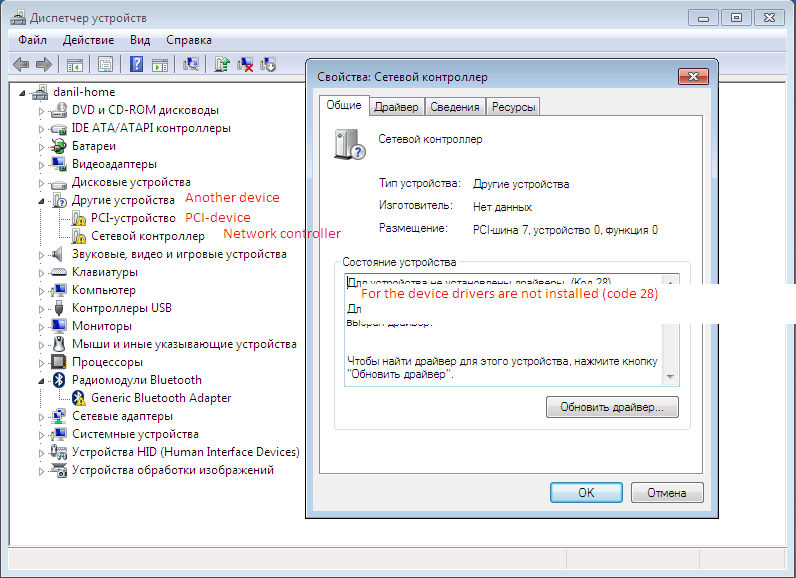Switch to the Ресурсы tab

pos(513,107)
